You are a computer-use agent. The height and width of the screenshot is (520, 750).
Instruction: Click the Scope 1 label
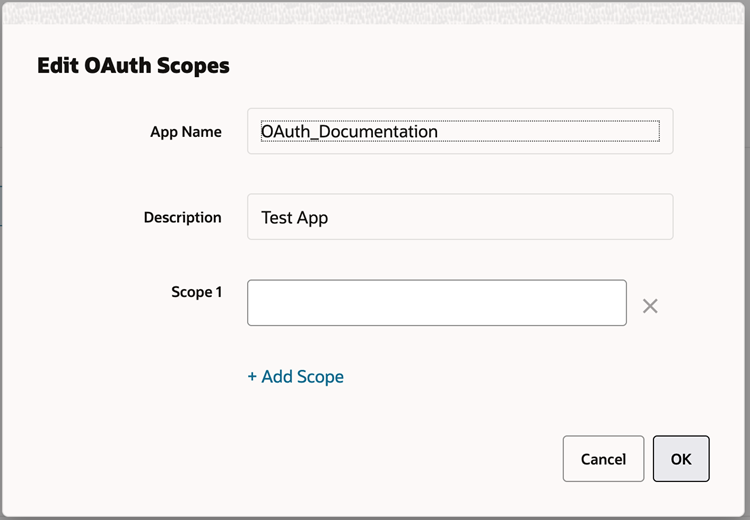click(197, 292)
